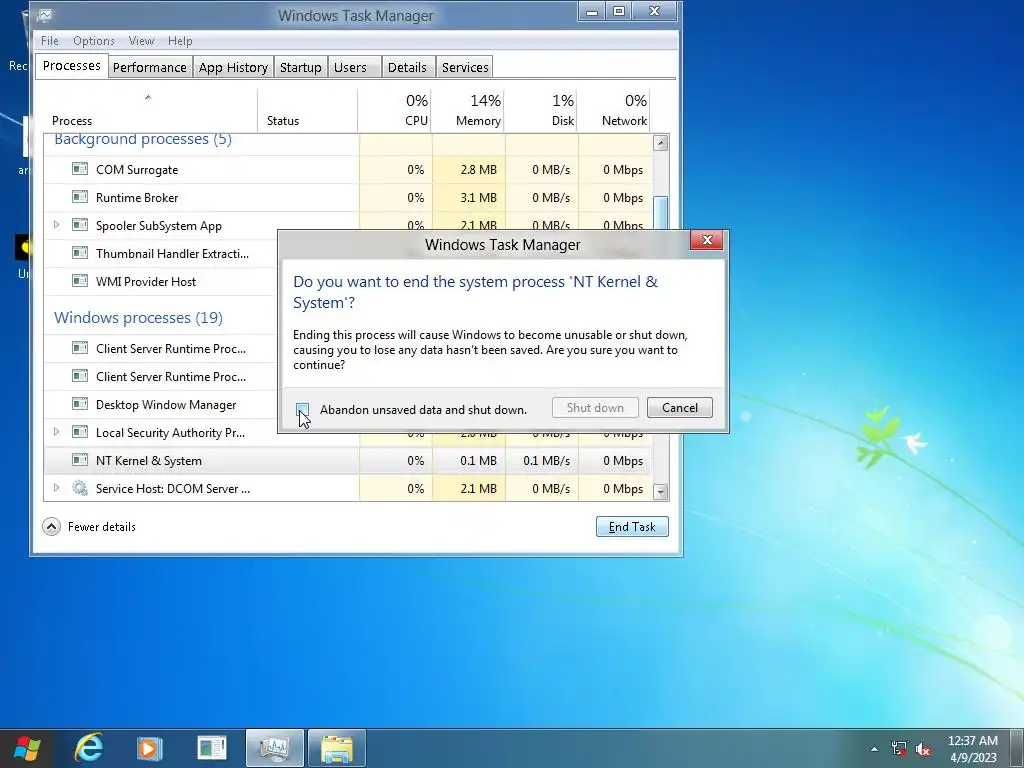Open the File menu
Image resolution: width=1024 pixels, height=768 pixels.
(x=50, y=40)
